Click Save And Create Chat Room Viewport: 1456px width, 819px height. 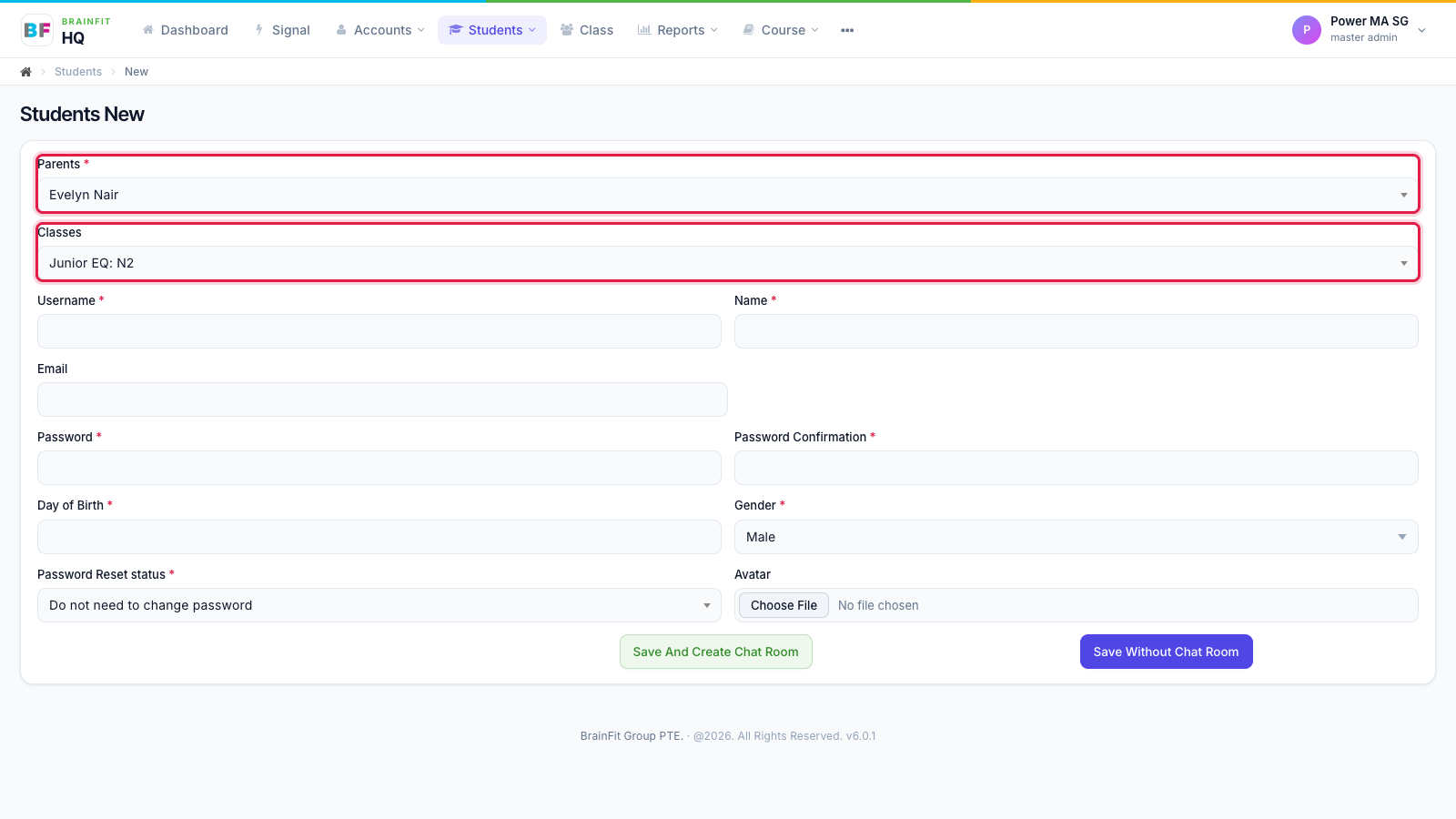pyautogui.click(x=716, y=652)
